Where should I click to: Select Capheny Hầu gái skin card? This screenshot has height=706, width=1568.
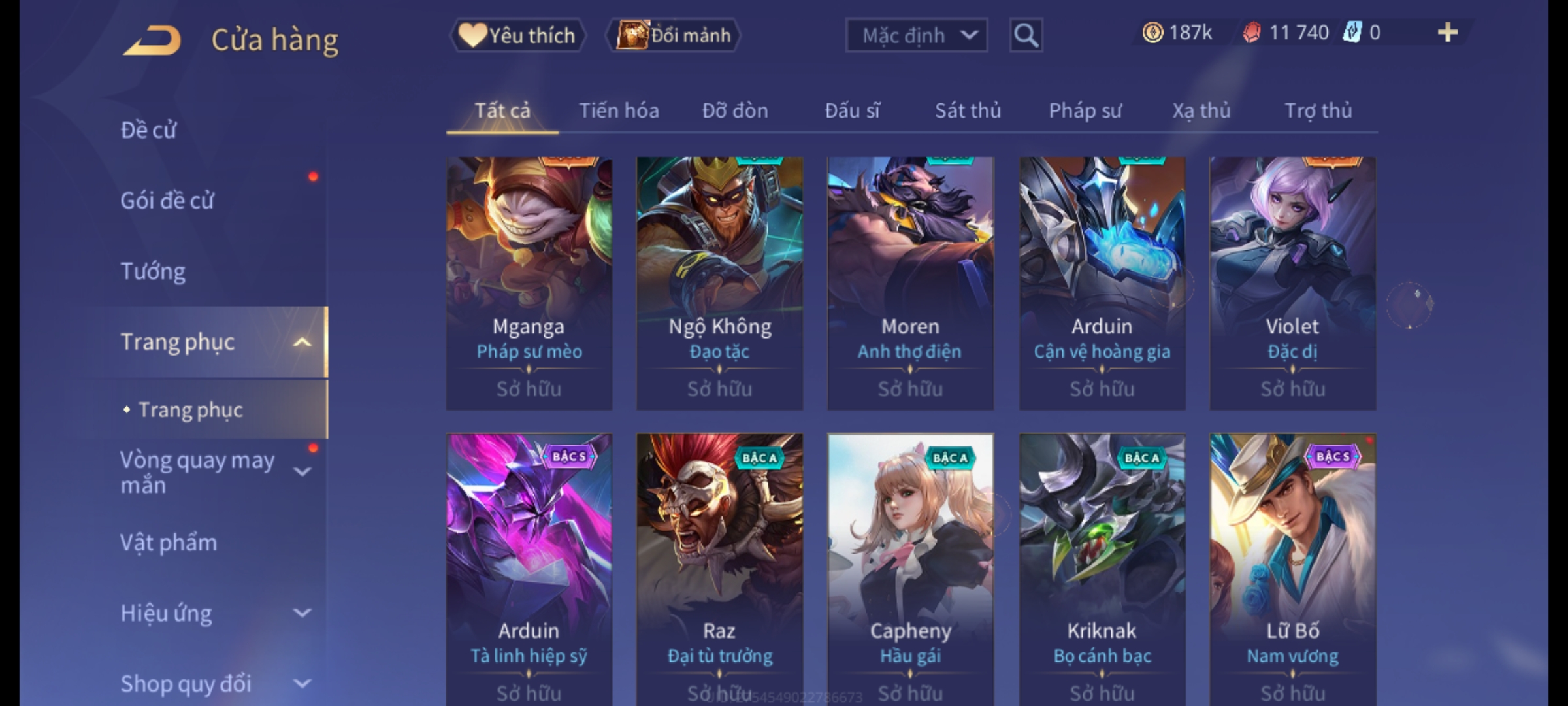(x=911, y=569)
